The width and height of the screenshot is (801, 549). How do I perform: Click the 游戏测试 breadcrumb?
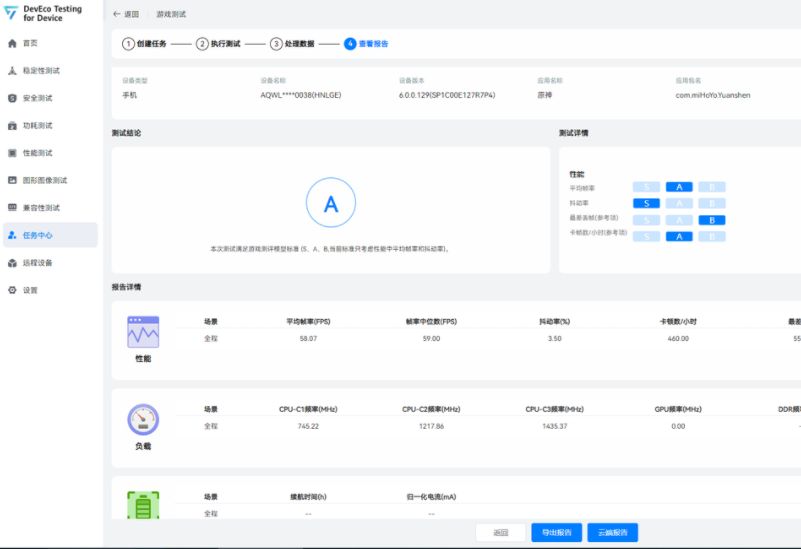coord(171,14)
